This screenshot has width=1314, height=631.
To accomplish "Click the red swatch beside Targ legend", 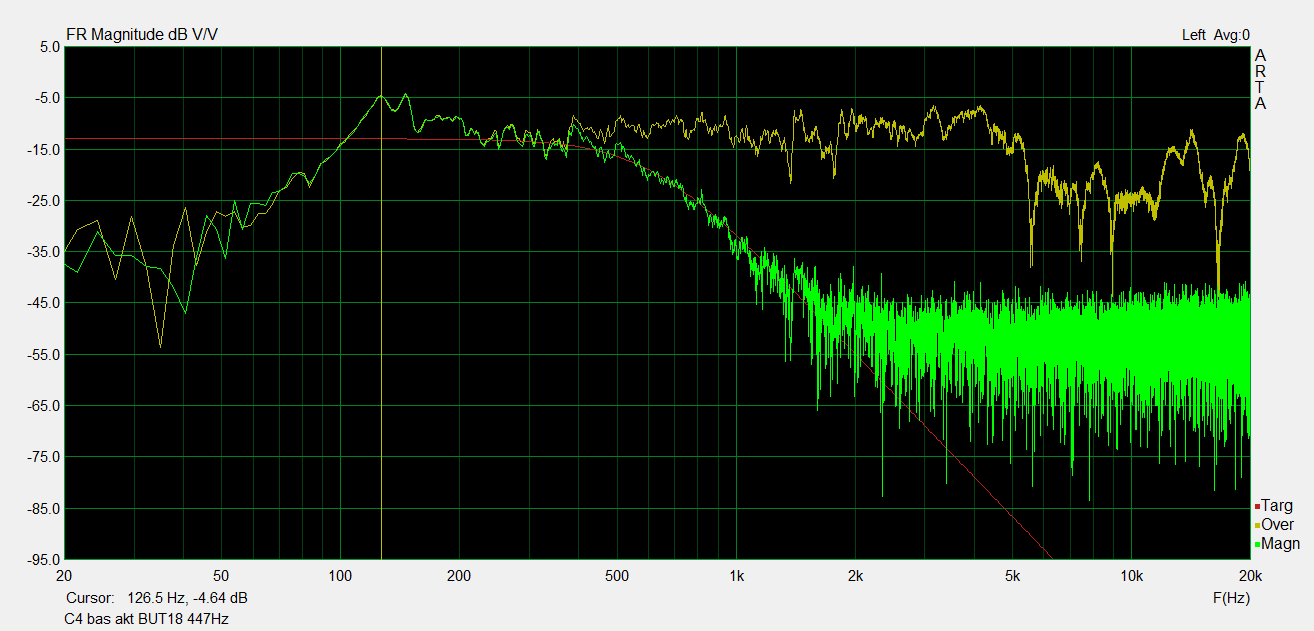I will (1257, 506).
